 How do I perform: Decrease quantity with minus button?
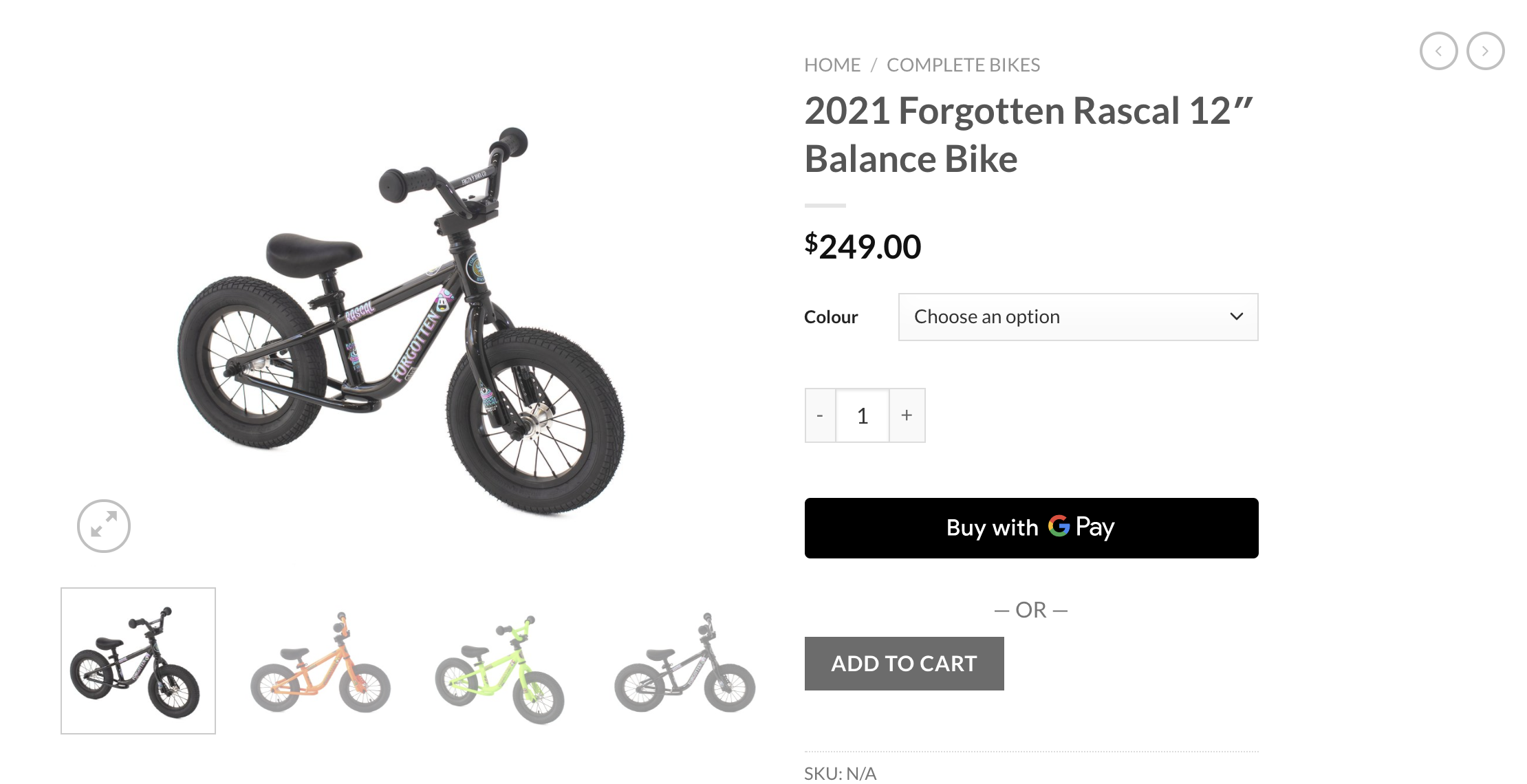point(820,415)
